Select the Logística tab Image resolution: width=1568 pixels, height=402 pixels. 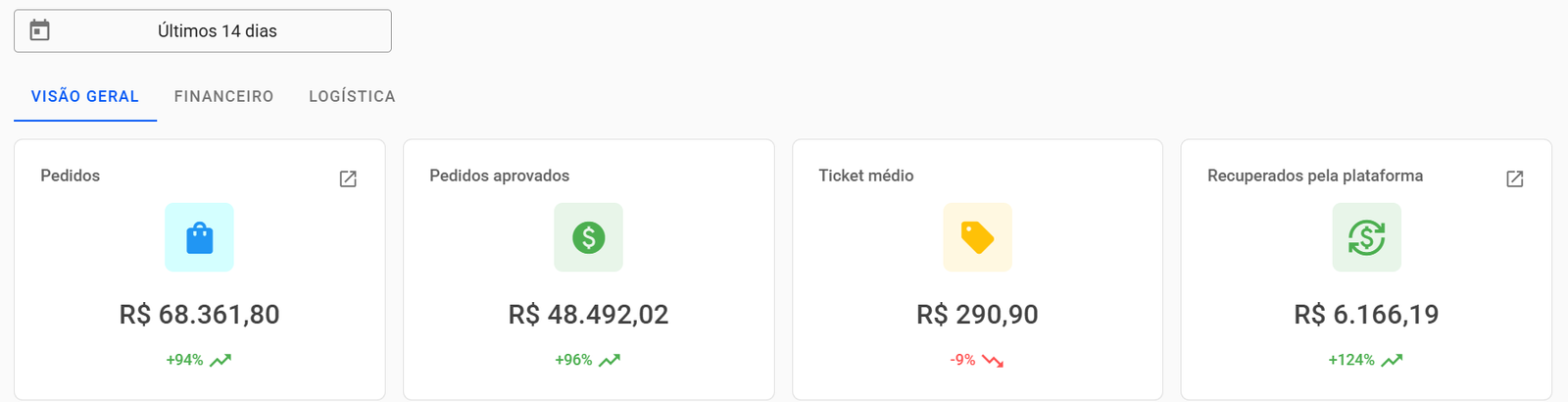point(352,96)
